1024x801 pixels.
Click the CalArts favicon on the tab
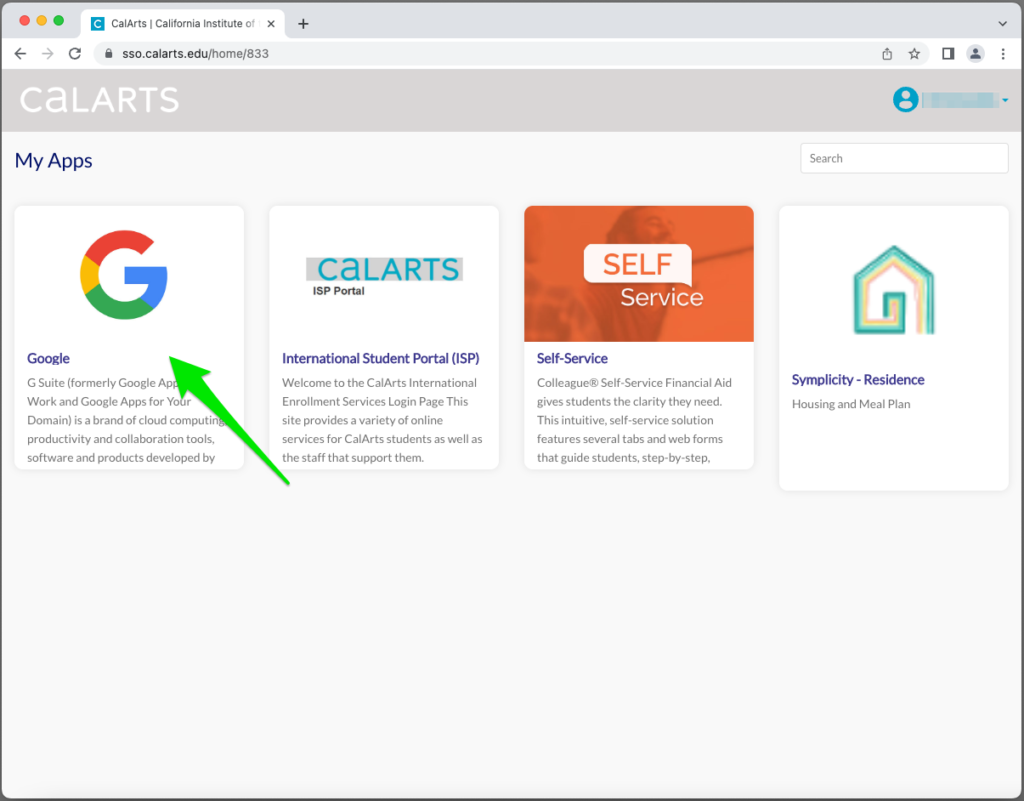(98, 24)
